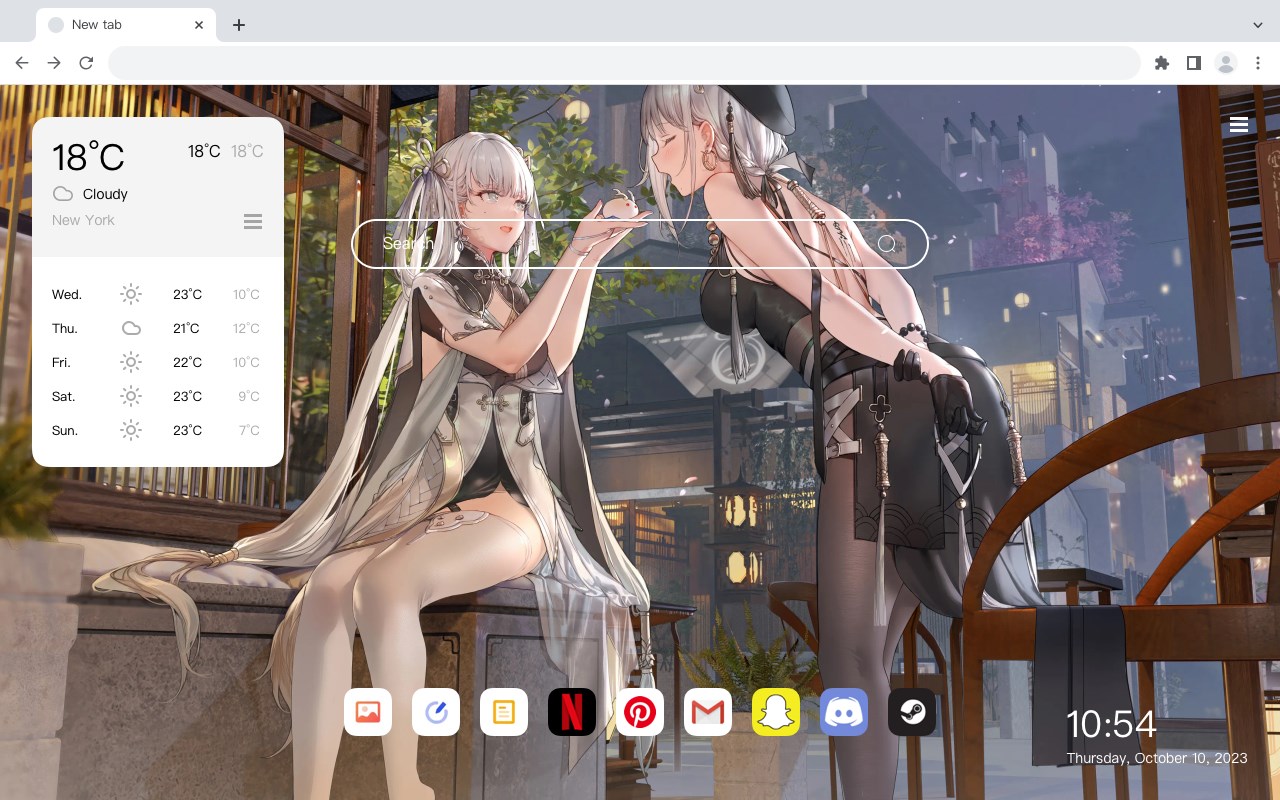Viewport: 1280px width, 800px height.
Task: Select the Wed. forecast row
Action: point(157,294)
